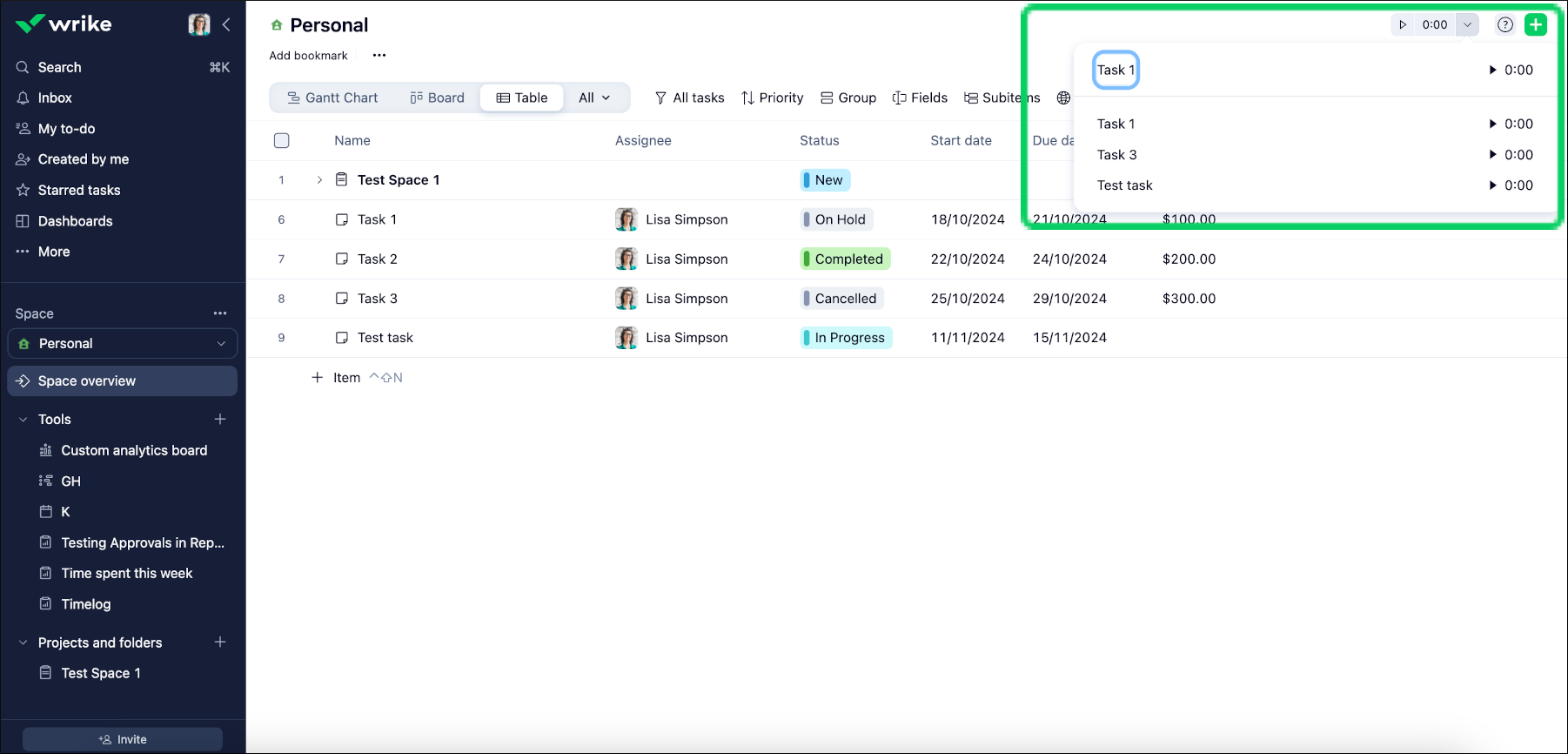Open Inbox from the sidebar
The width and height of the screenshot is (1568, 754).
pos(55,98)
